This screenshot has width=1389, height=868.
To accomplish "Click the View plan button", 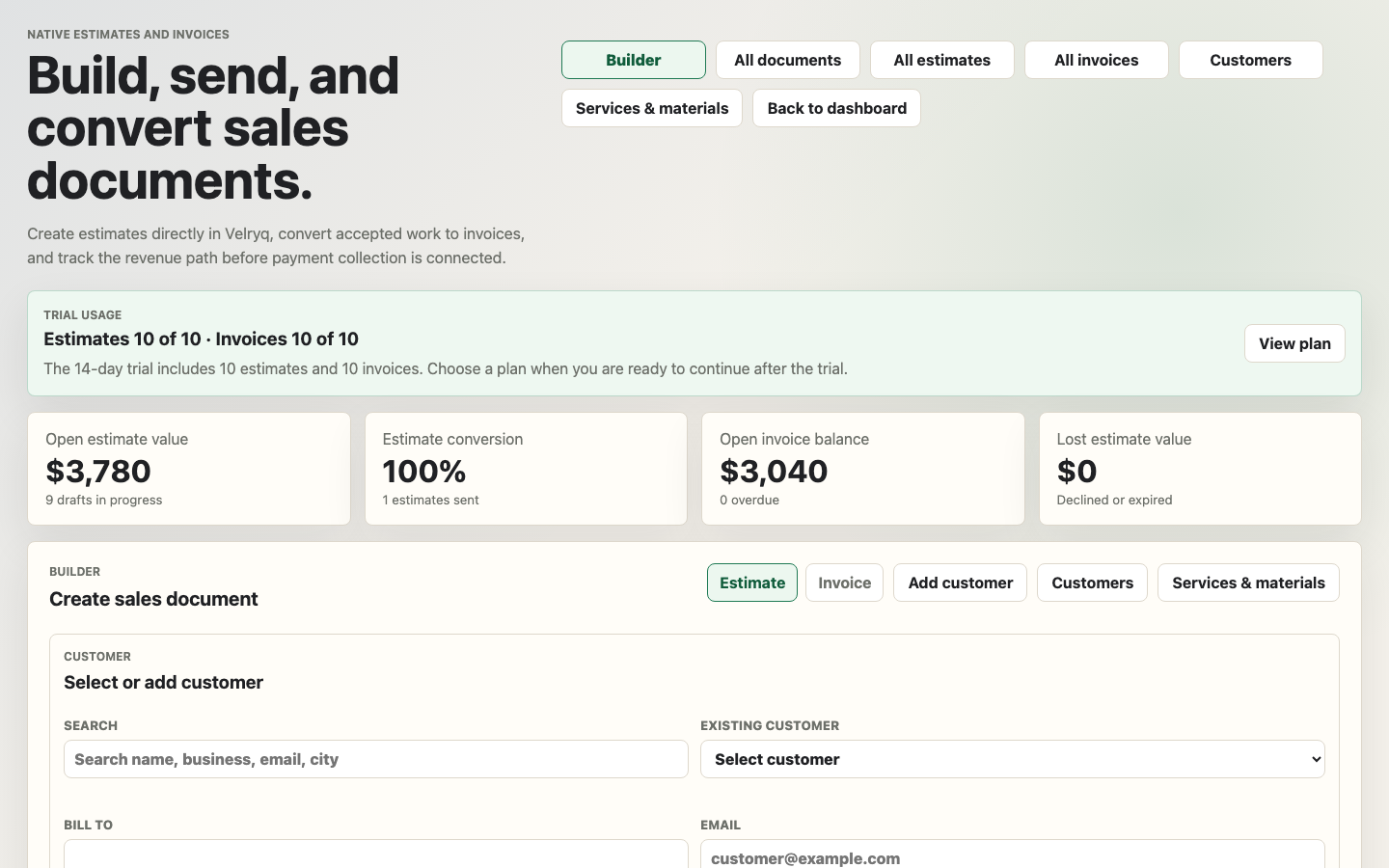I will 1294,343.
